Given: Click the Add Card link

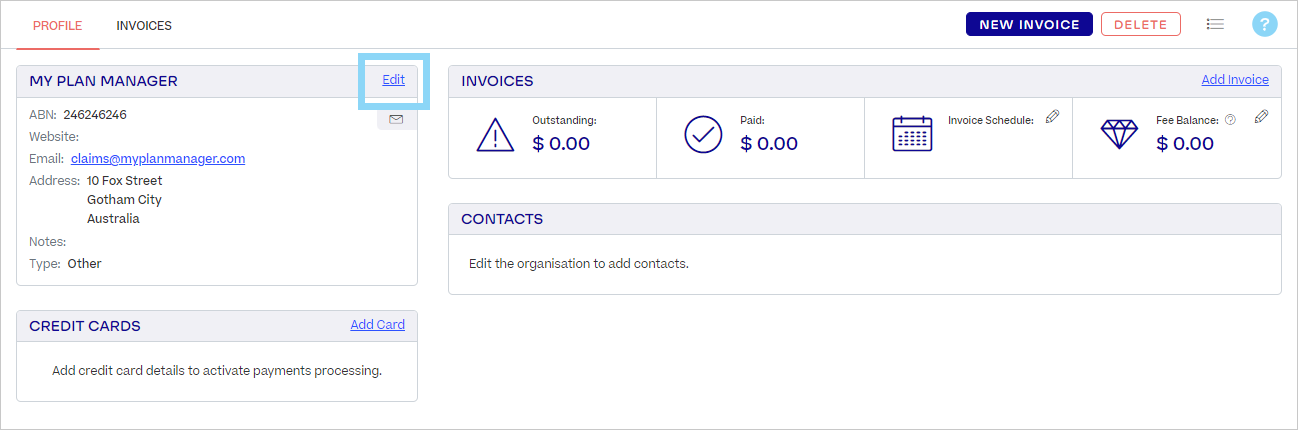Looking at the screenshot, I should pyautogui.click(x=378, y=325).
